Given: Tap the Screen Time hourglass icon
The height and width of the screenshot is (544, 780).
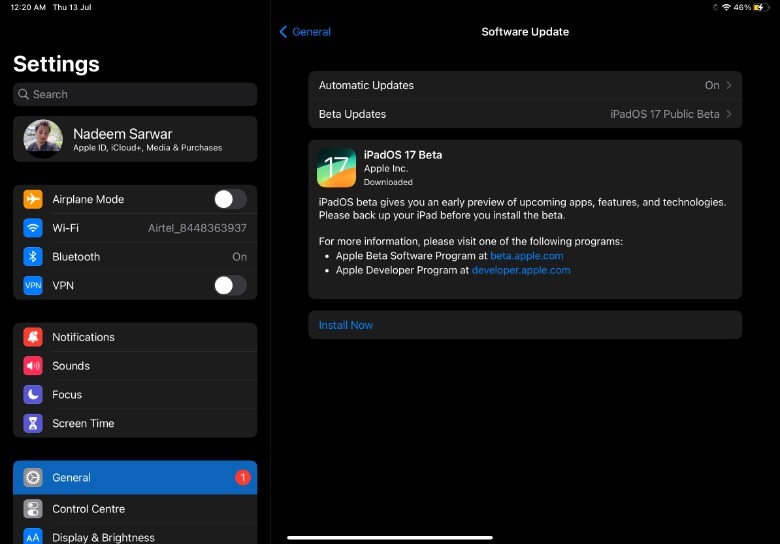Looking at the screenshot, I should click(33, 424).
